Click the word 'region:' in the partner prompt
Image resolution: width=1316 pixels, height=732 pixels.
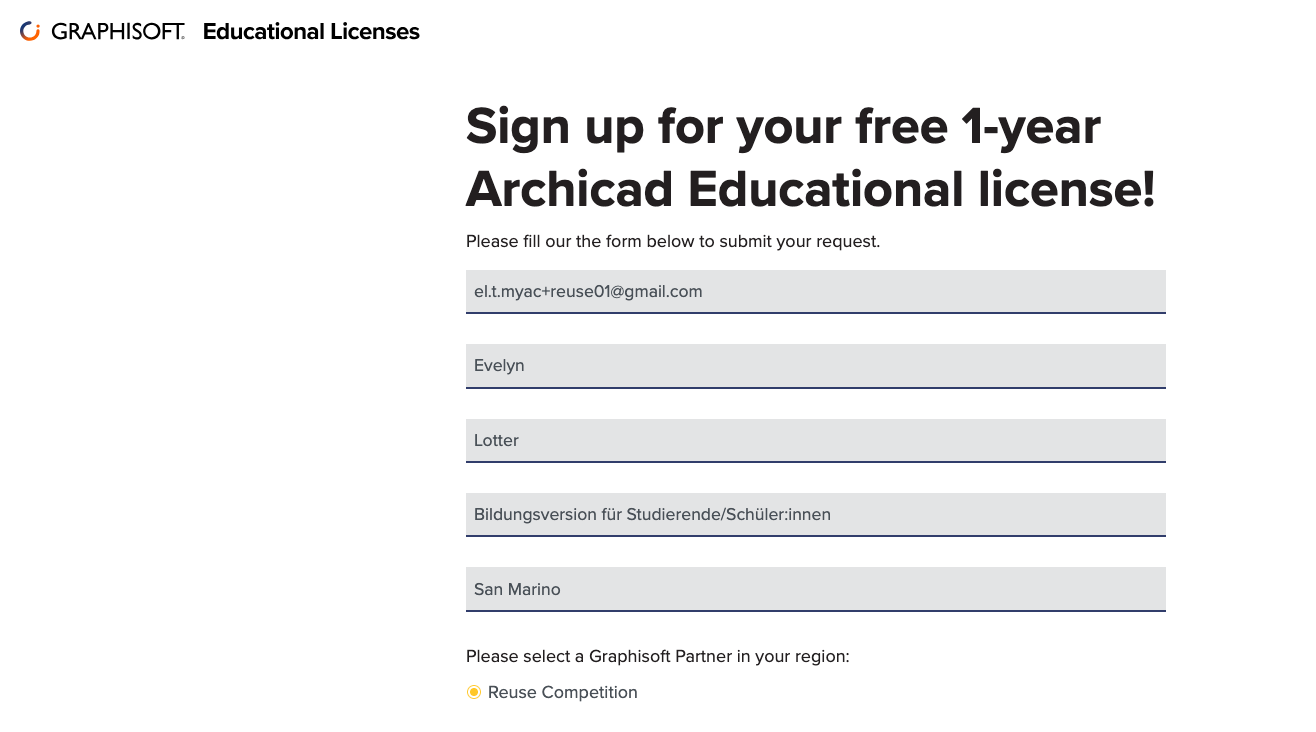(x=820, y=657)
